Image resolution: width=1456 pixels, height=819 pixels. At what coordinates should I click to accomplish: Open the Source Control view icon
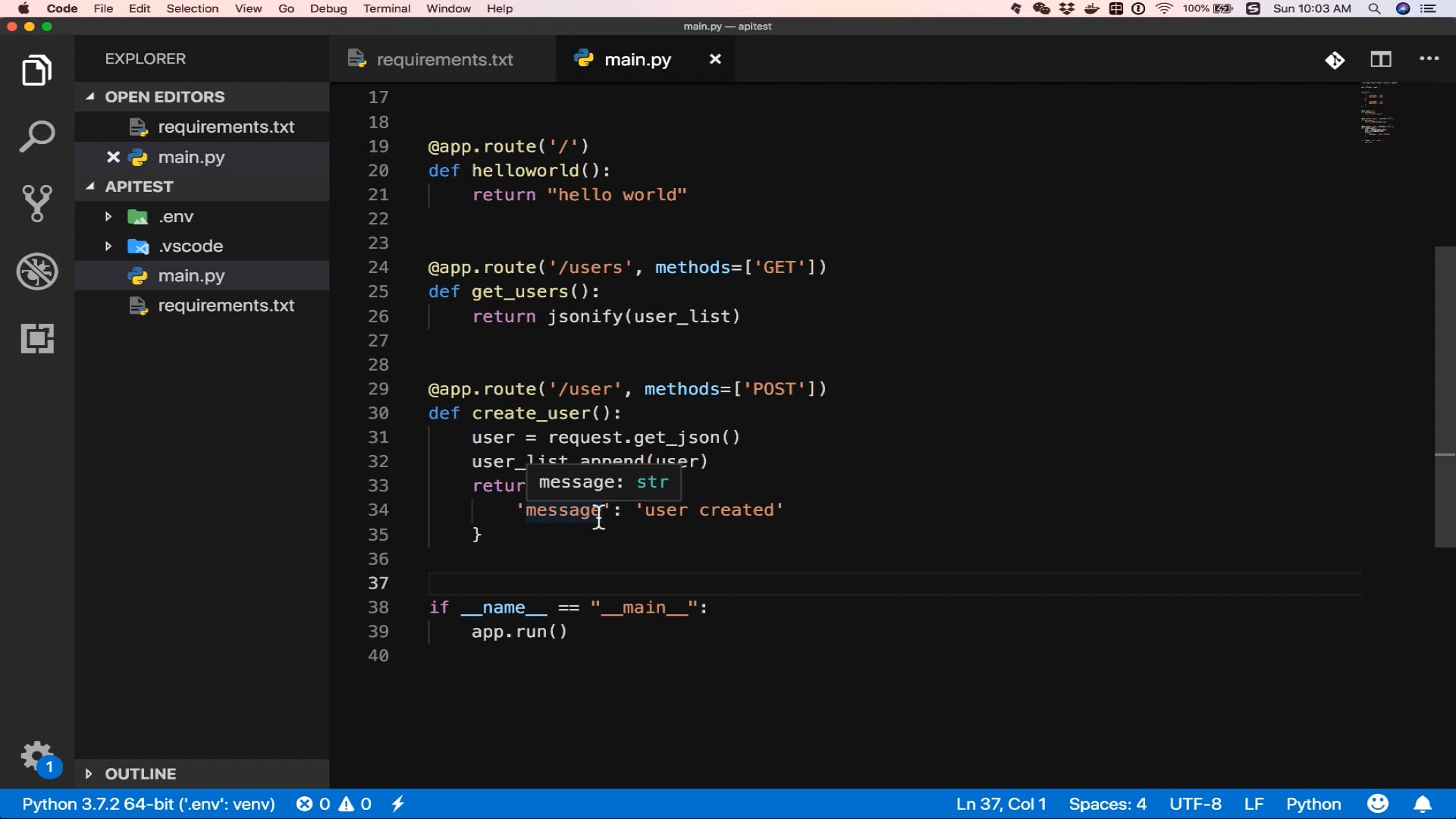(36, 204)
